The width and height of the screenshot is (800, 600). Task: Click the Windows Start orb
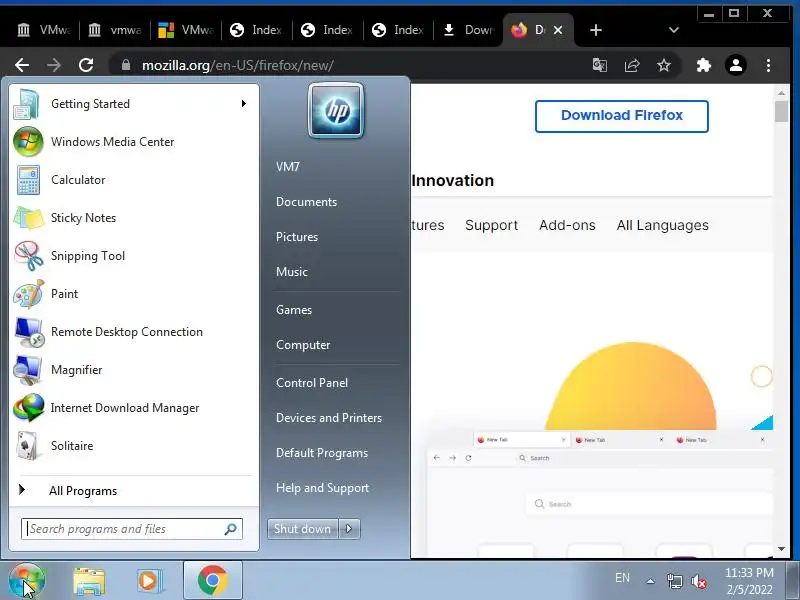[x=27, y=581]
